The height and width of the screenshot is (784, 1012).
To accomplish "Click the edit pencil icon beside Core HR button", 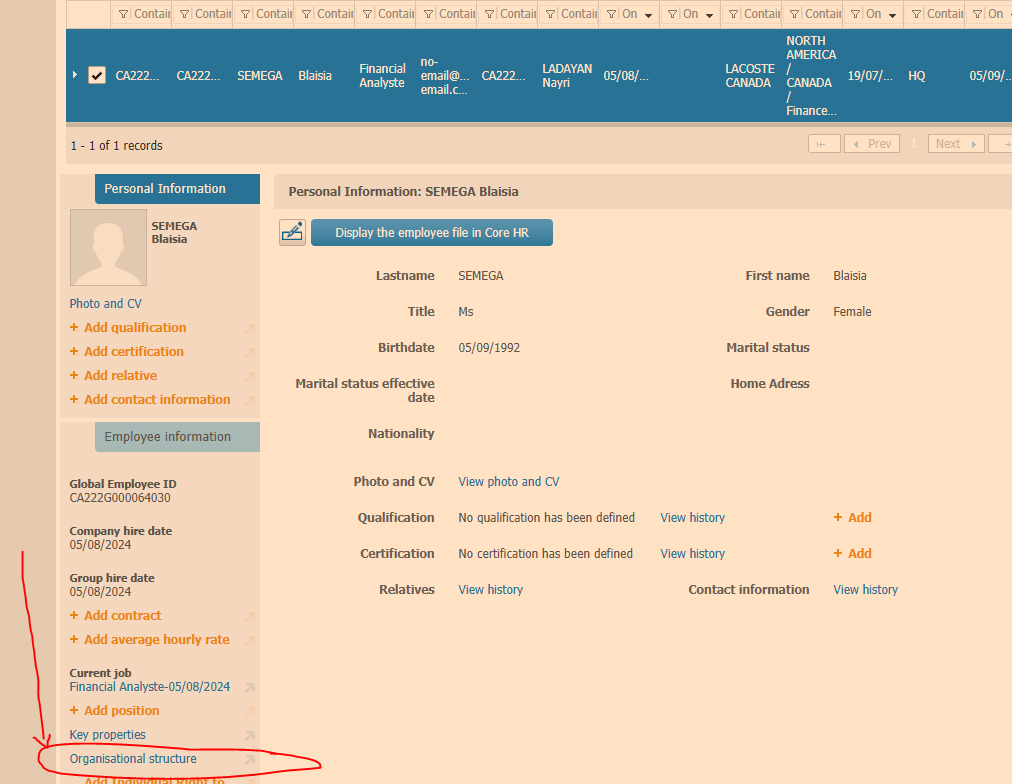I will click(x=292, y=232).
